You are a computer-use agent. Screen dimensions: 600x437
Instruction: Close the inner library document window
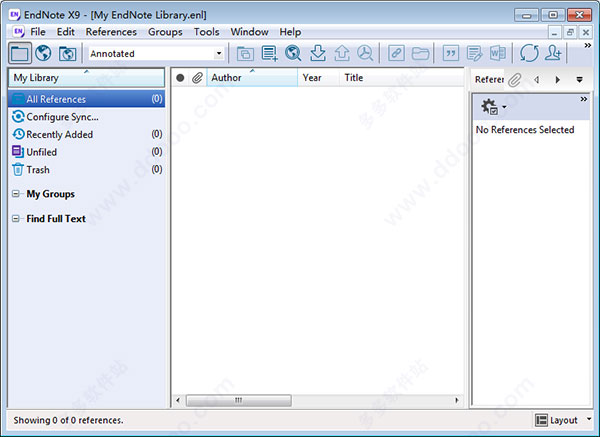(x=585, y=33)
